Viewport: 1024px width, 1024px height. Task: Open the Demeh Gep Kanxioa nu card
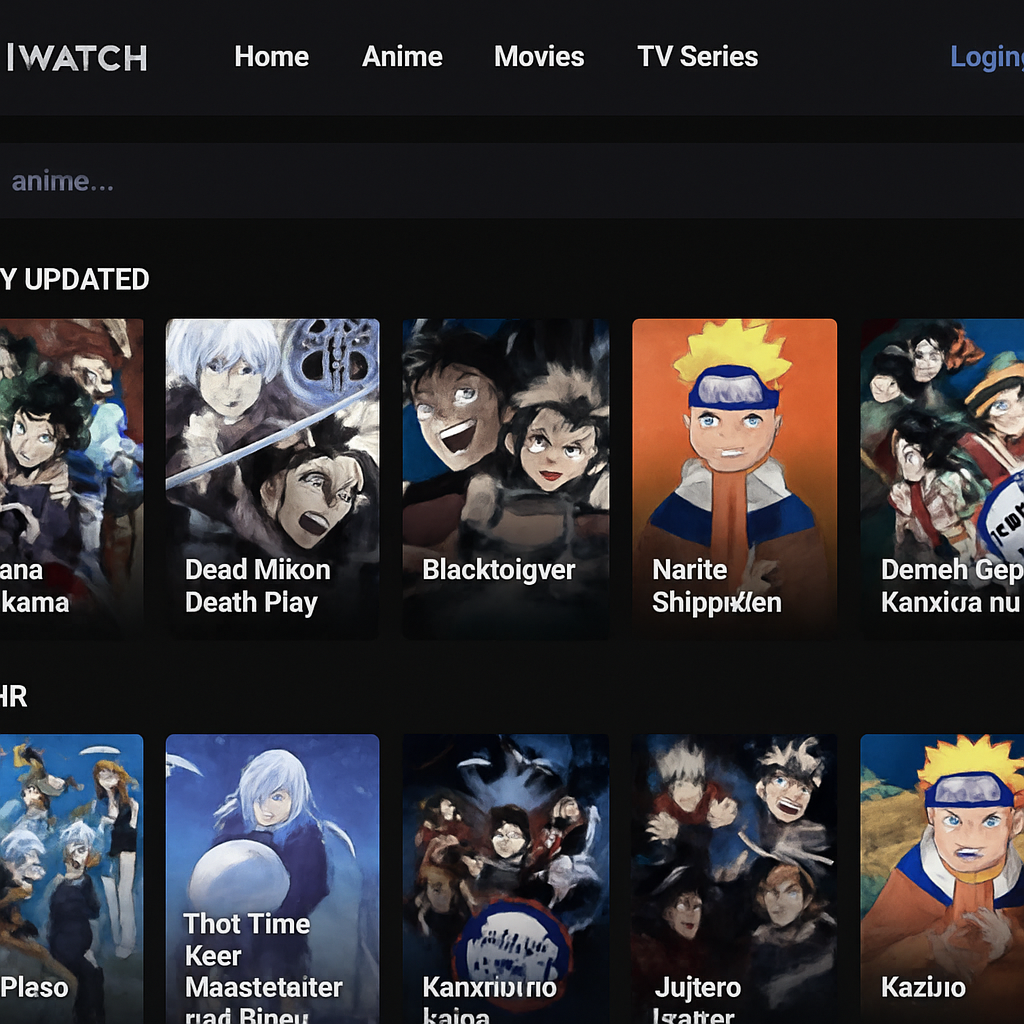point(942,478)
